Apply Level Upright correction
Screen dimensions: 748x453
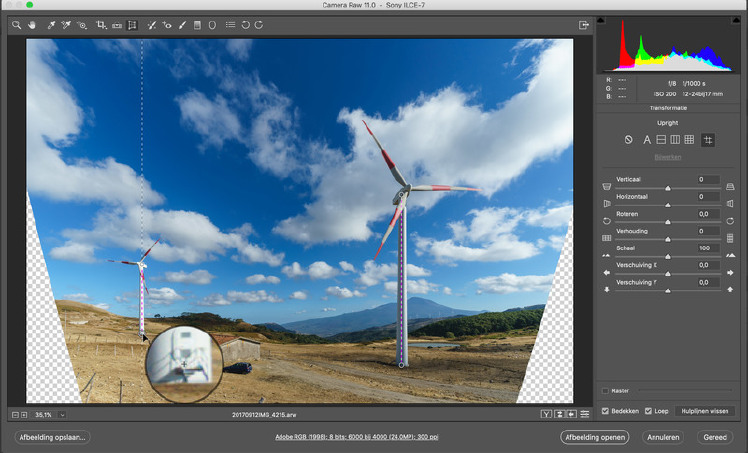point(661,140)
